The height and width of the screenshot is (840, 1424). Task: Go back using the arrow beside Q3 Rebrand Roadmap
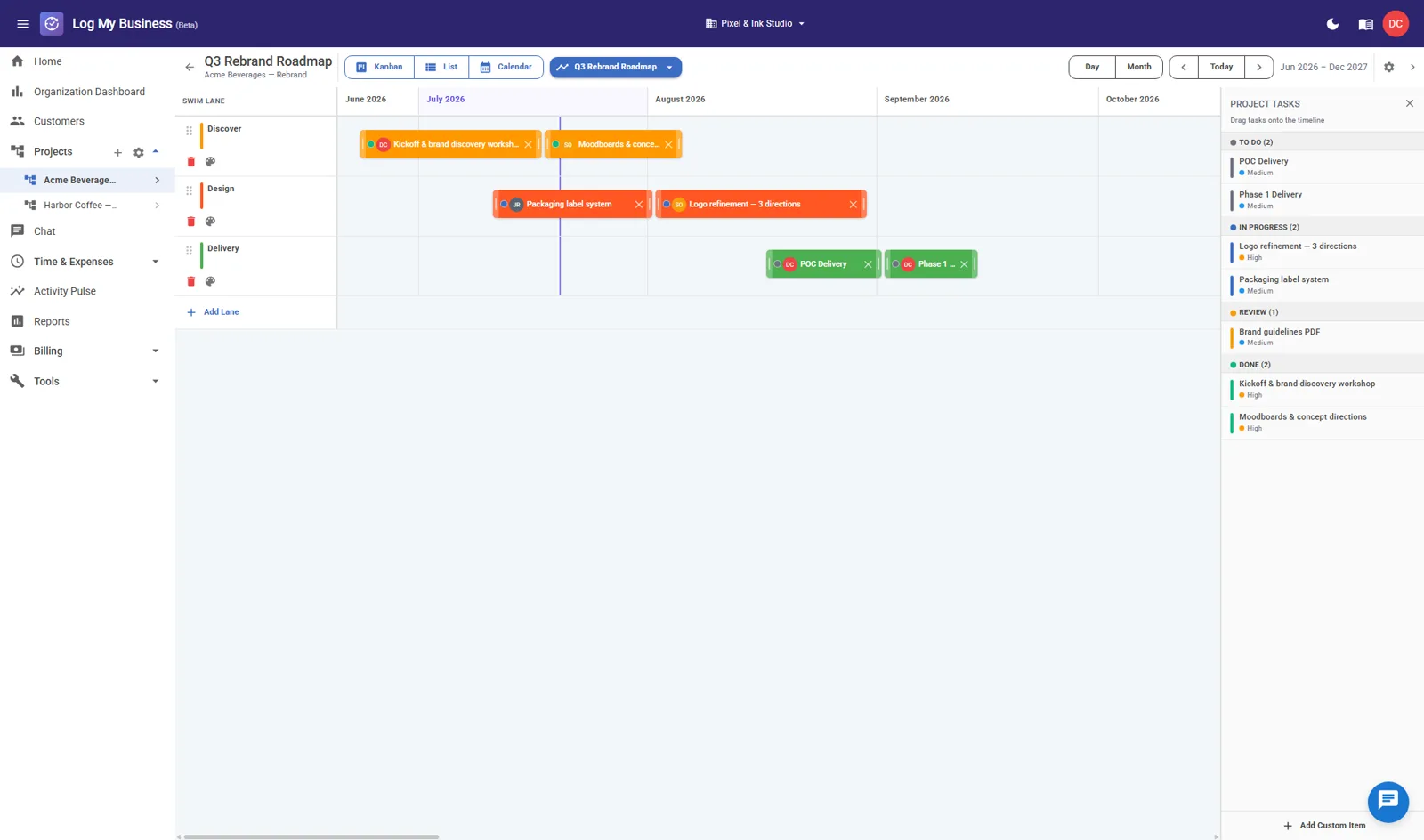190,67
